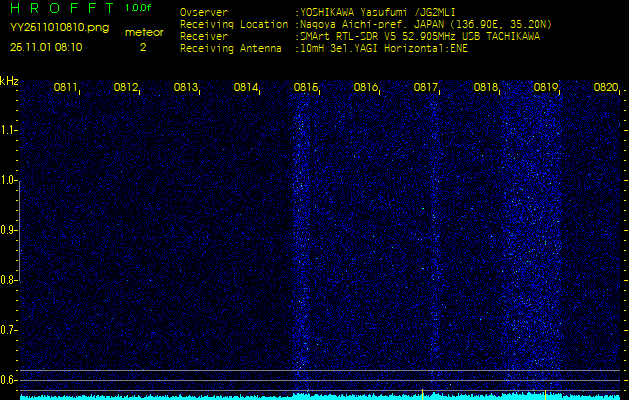Click the meteor count value 2
Viewport: 629px width, 400px height.
[143, 47]
